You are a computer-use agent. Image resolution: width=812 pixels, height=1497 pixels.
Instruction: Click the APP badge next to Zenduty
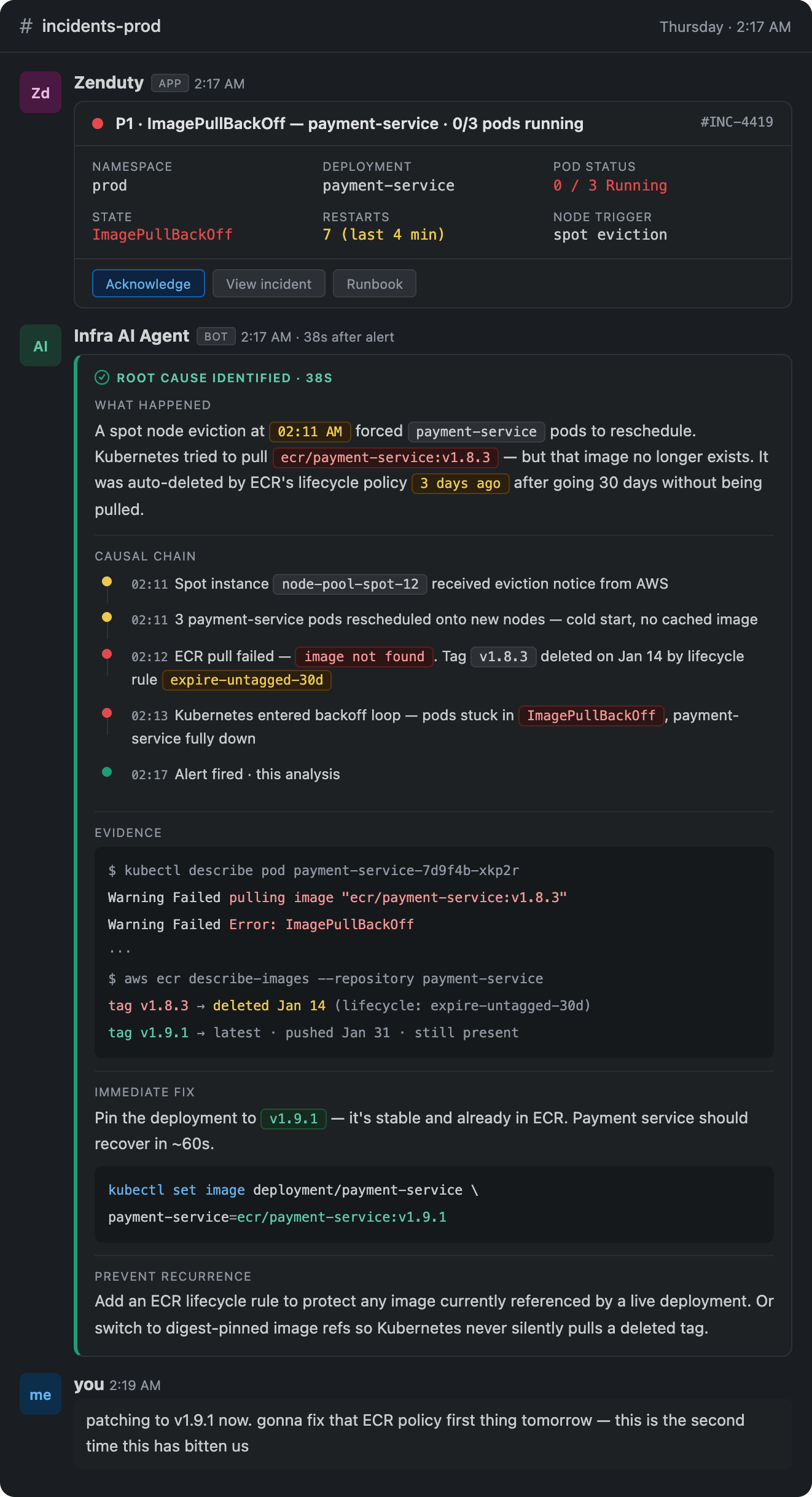(170, 83)
